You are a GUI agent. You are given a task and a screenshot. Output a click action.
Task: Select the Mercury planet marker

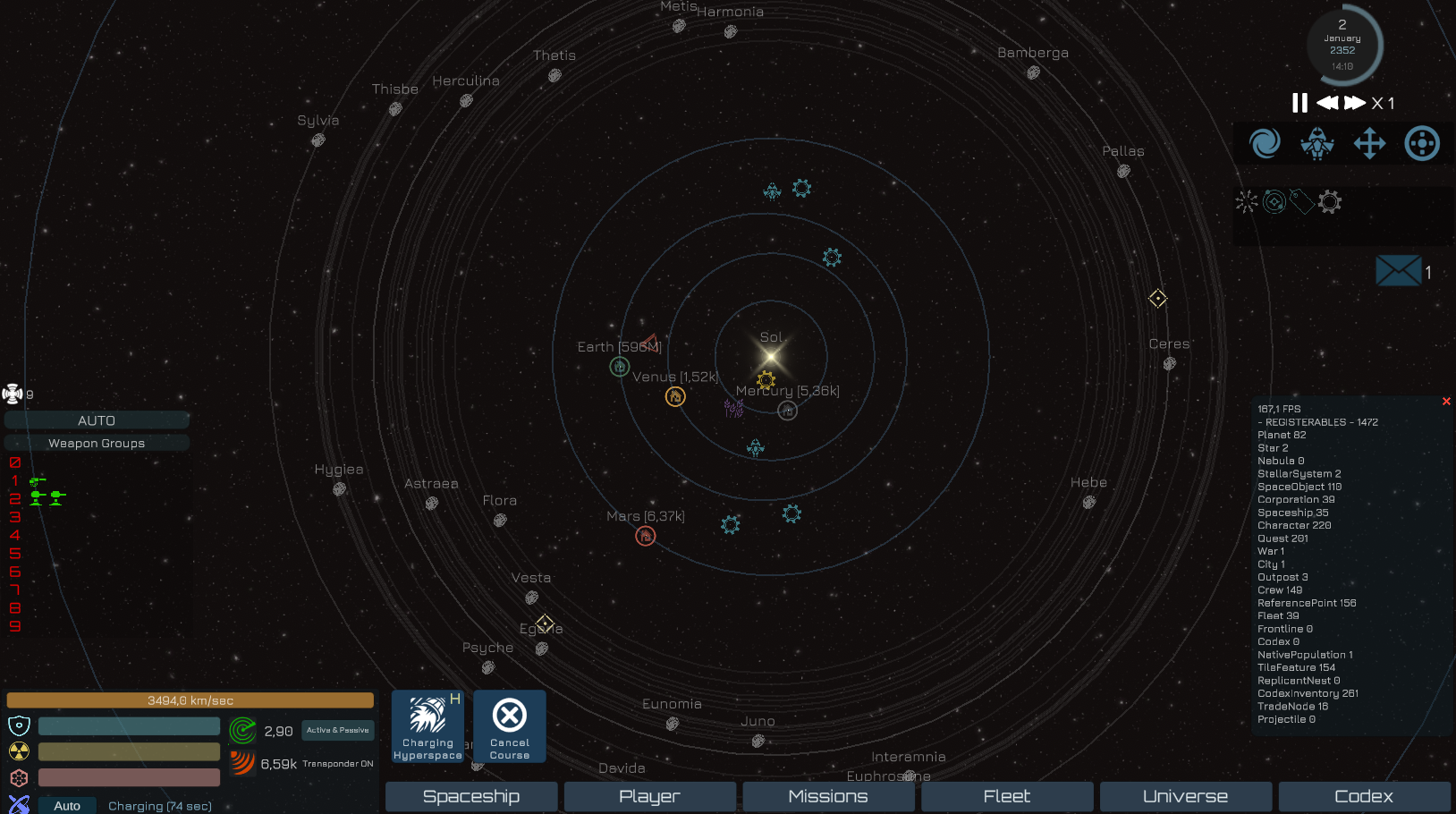point(787,411)
